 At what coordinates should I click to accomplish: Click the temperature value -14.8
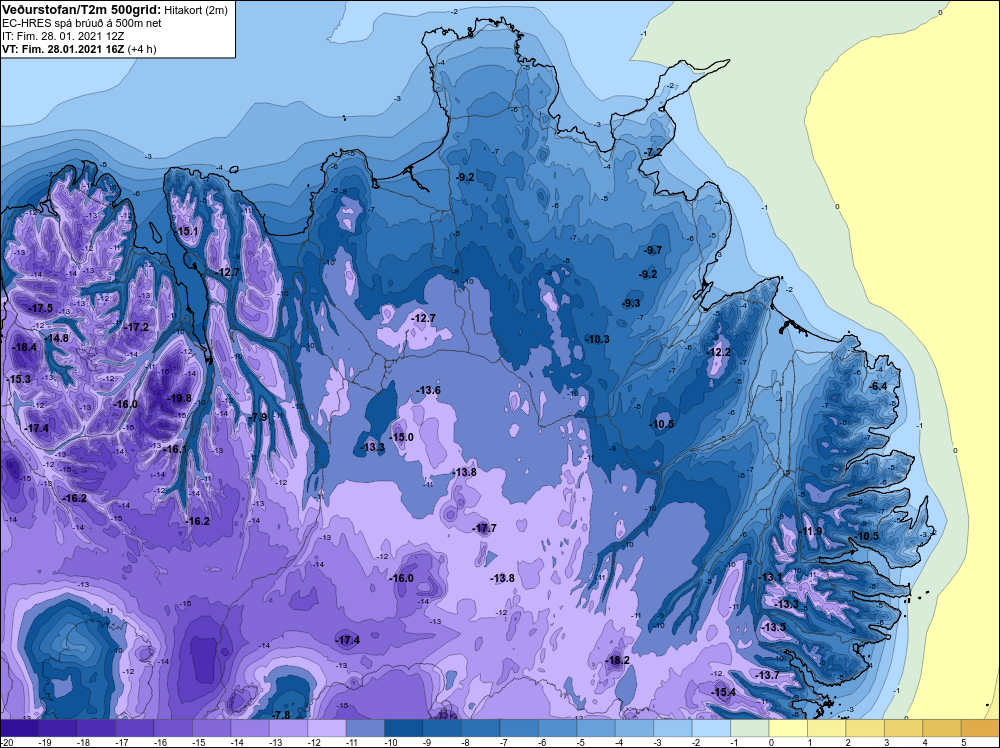(x=56, y=339)
